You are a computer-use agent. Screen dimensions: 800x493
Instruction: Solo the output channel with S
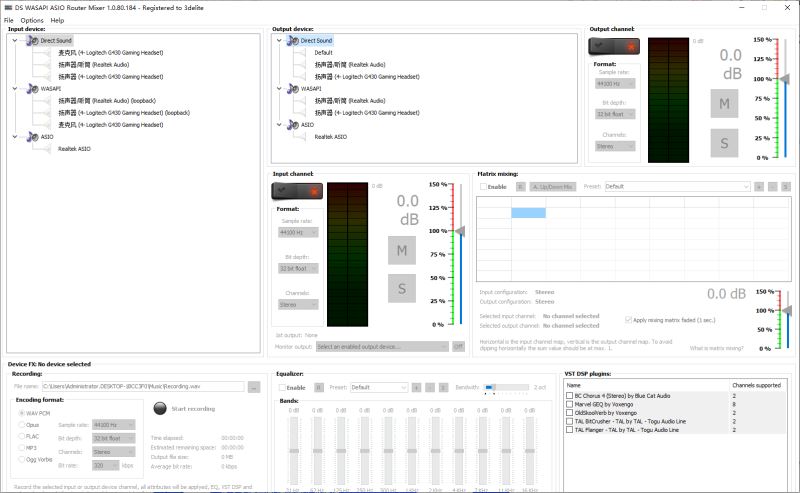click(x=724, y=143)
